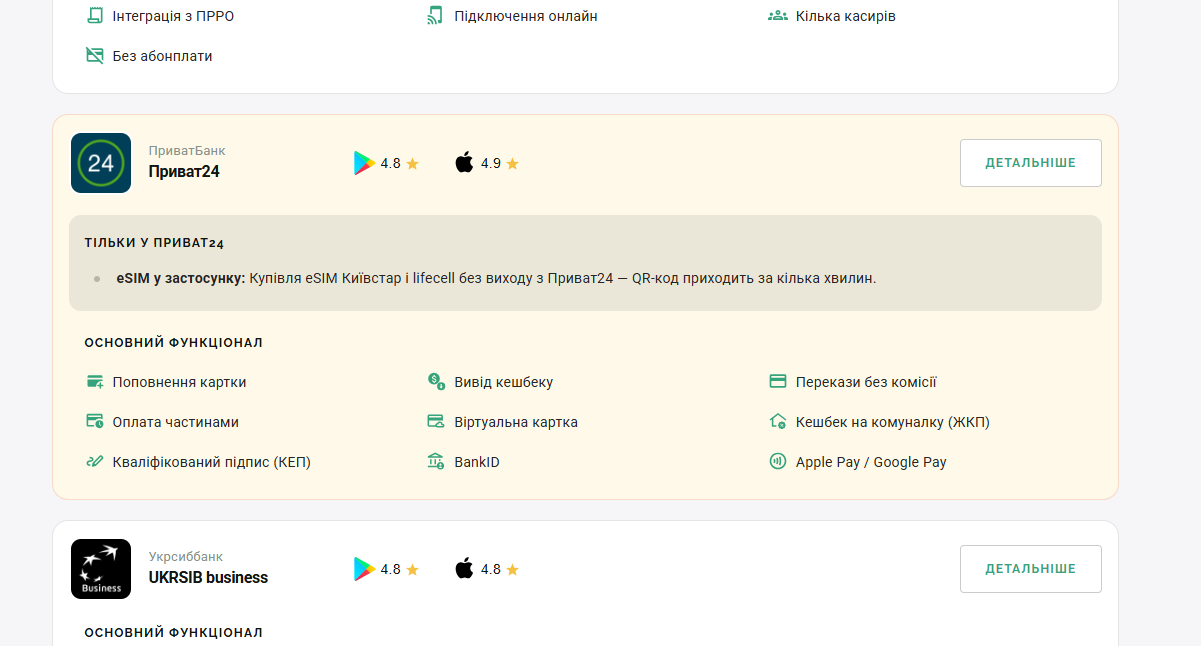Click the Приват24 app logo
Screen dimensions: 1201x646
click(x=101, y=163)
